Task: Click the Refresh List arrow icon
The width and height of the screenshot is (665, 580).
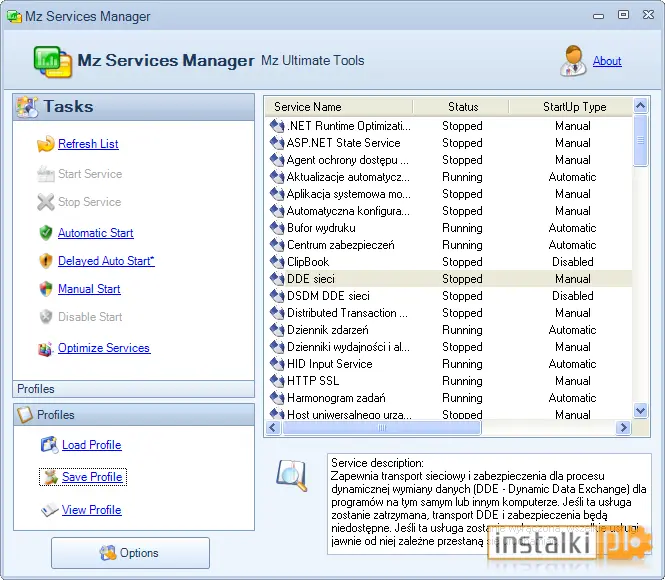Action: pos(45,144)
